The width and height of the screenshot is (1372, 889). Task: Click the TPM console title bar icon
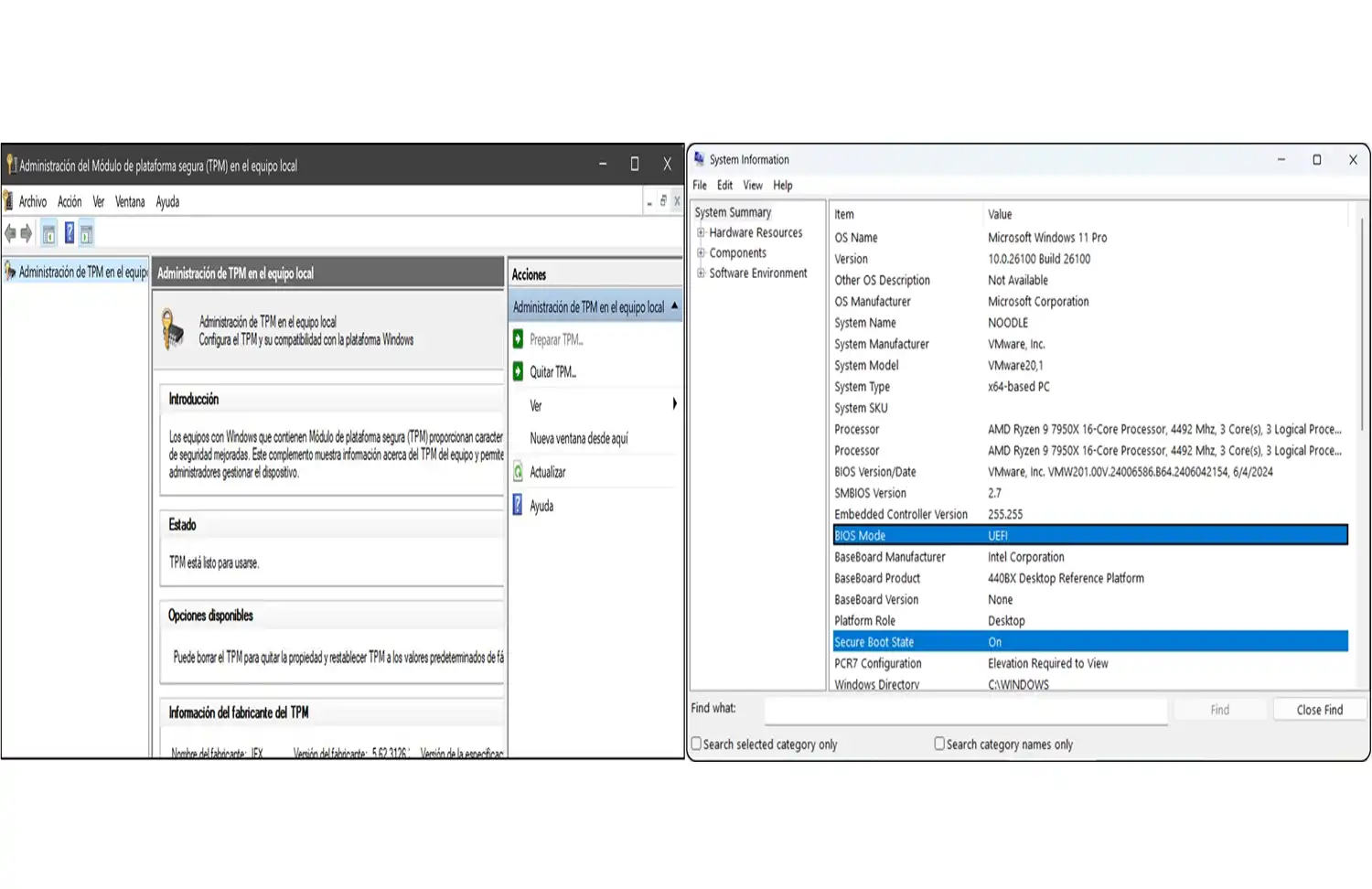[x=11, y=166]
